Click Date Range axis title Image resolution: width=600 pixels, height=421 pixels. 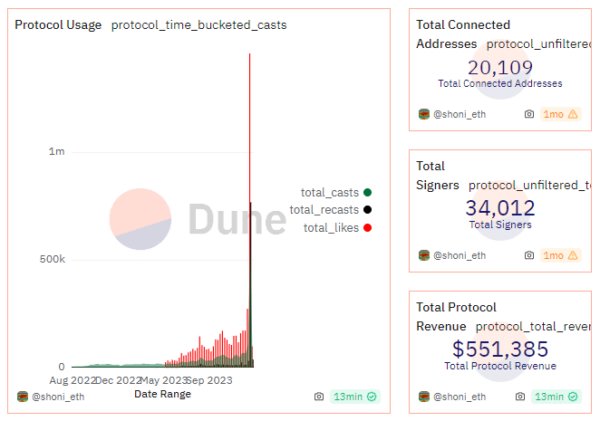click(x=163, y=394)
